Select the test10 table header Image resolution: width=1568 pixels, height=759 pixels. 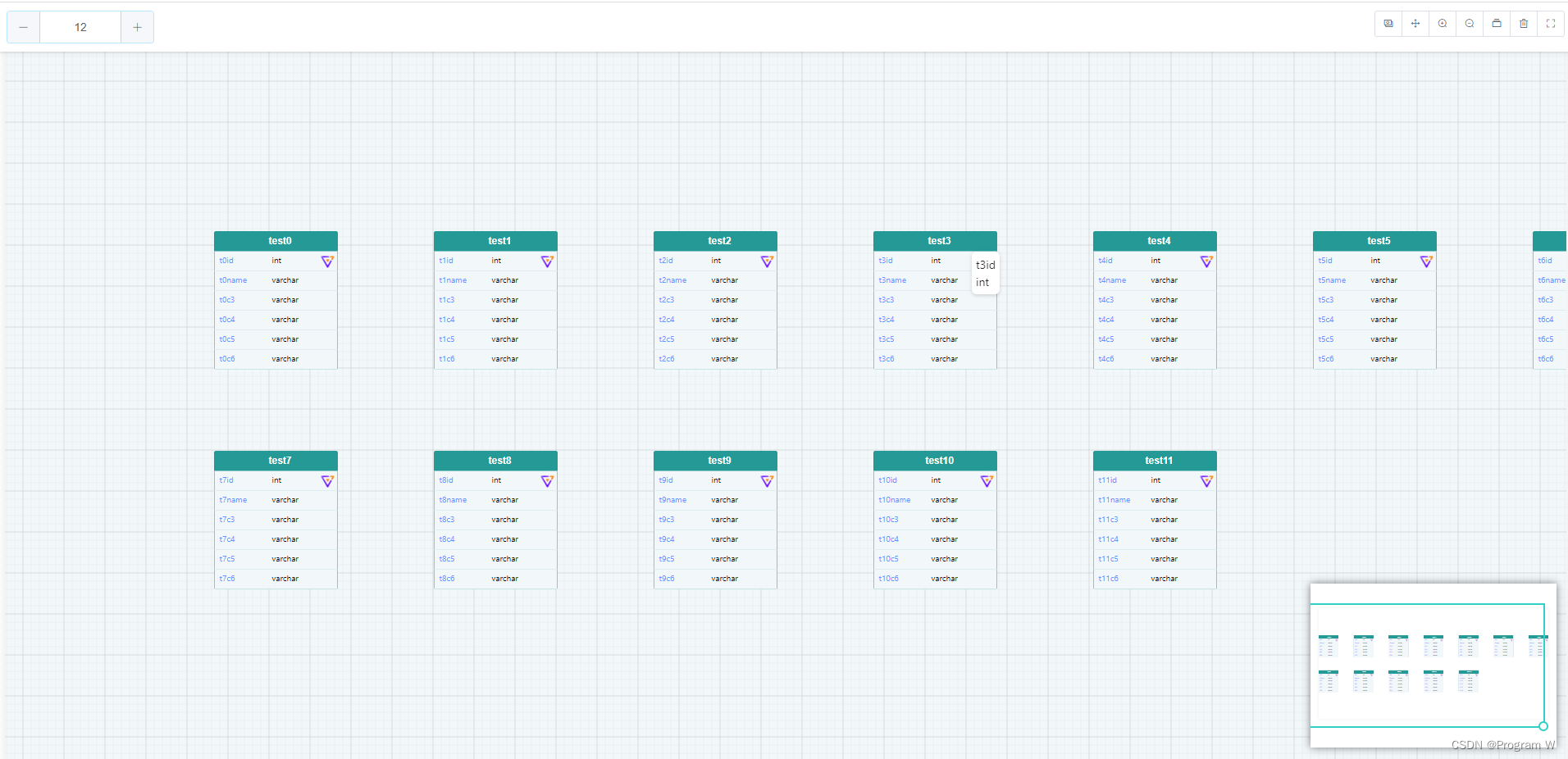coord(935,461)
